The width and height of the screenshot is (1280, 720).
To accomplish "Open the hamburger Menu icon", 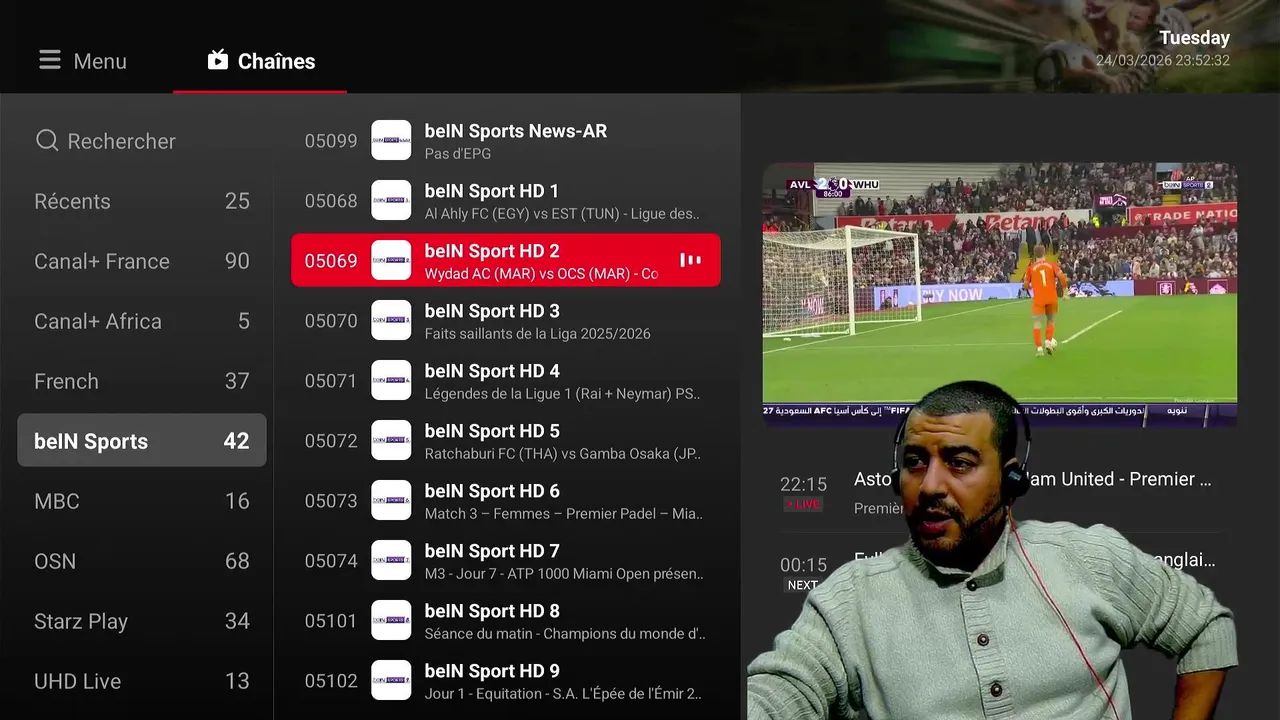I will pos(50,60).
